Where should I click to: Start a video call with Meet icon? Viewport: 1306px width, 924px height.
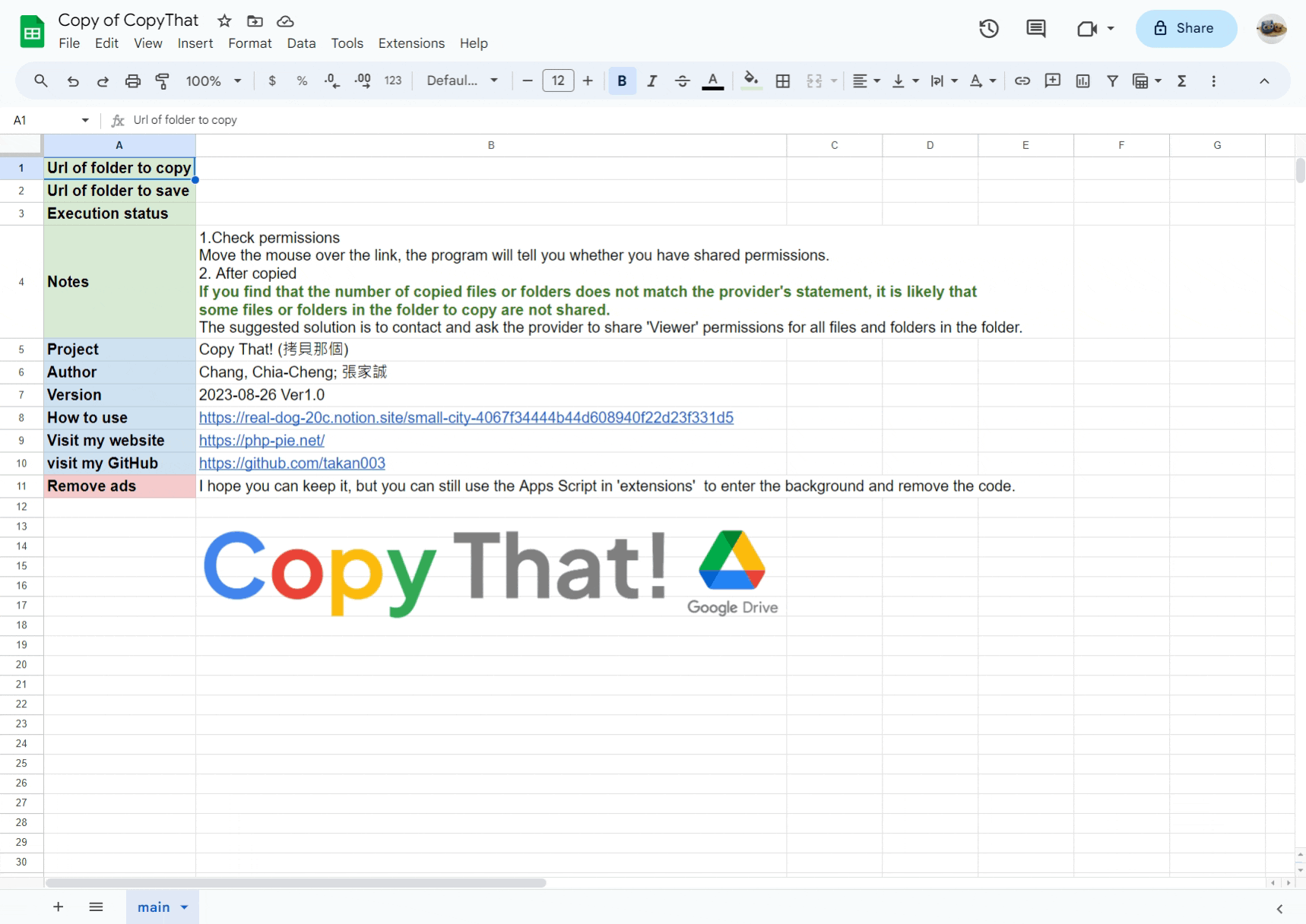(x=1087, y=29)
